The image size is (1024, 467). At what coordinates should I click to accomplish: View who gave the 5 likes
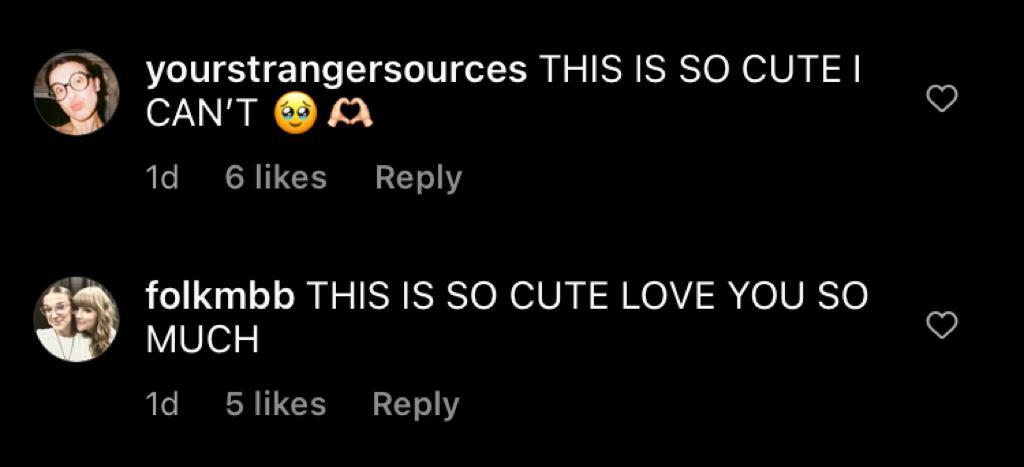pyautogui.click(x=276, y=404)
